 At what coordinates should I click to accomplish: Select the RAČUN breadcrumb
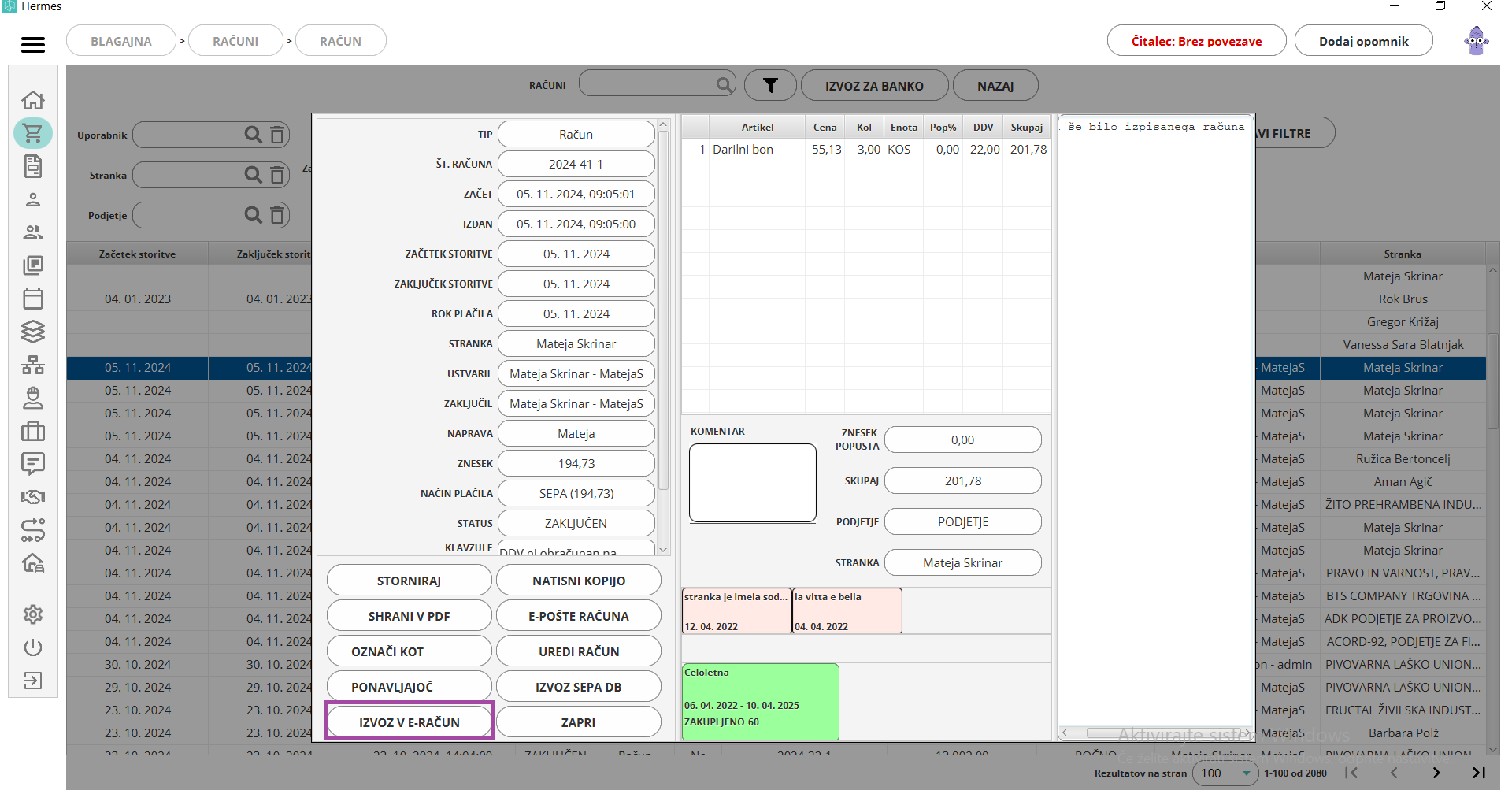coord(340,41)
